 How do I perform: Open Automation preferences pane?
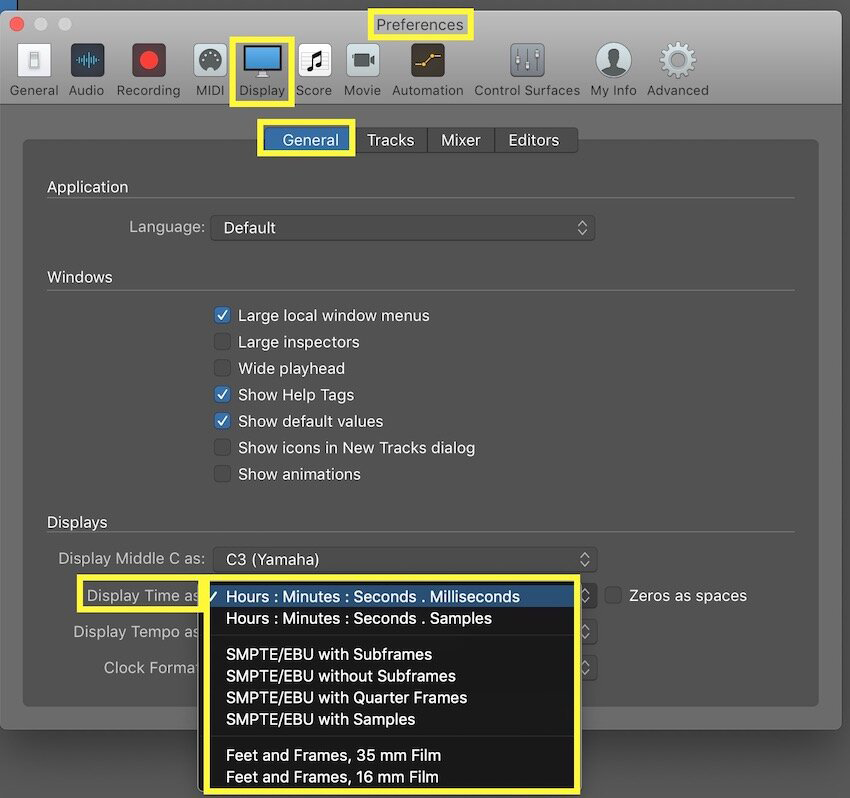(x=428, y=70)
